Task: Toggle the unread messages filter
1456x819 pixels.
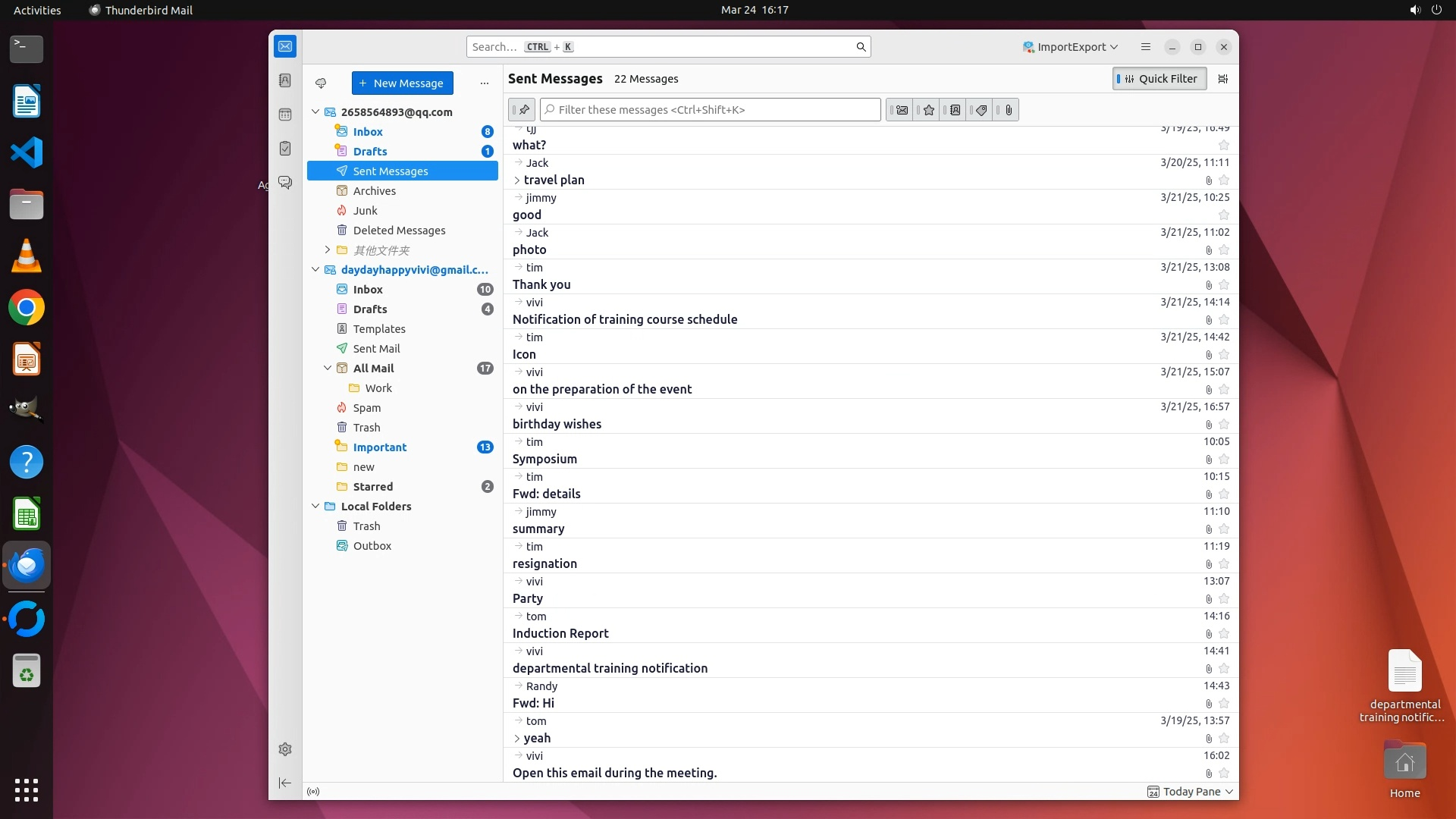Action: [901, 110]
